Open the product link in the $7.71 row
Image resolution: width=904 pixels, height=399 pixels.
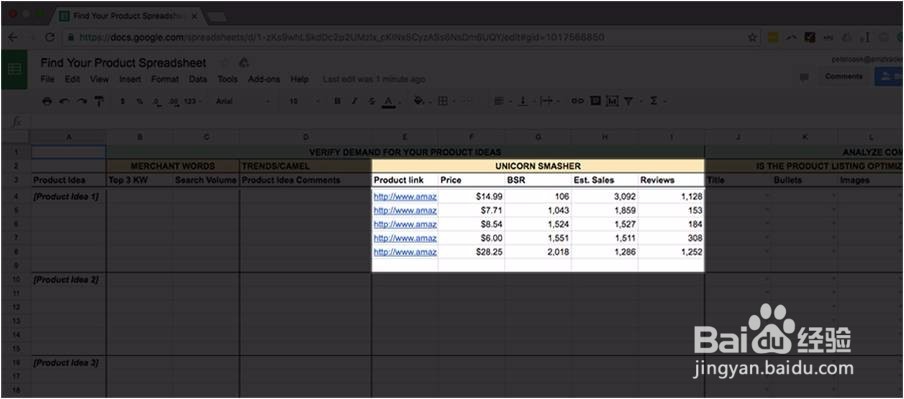click(x=405, y=210)
